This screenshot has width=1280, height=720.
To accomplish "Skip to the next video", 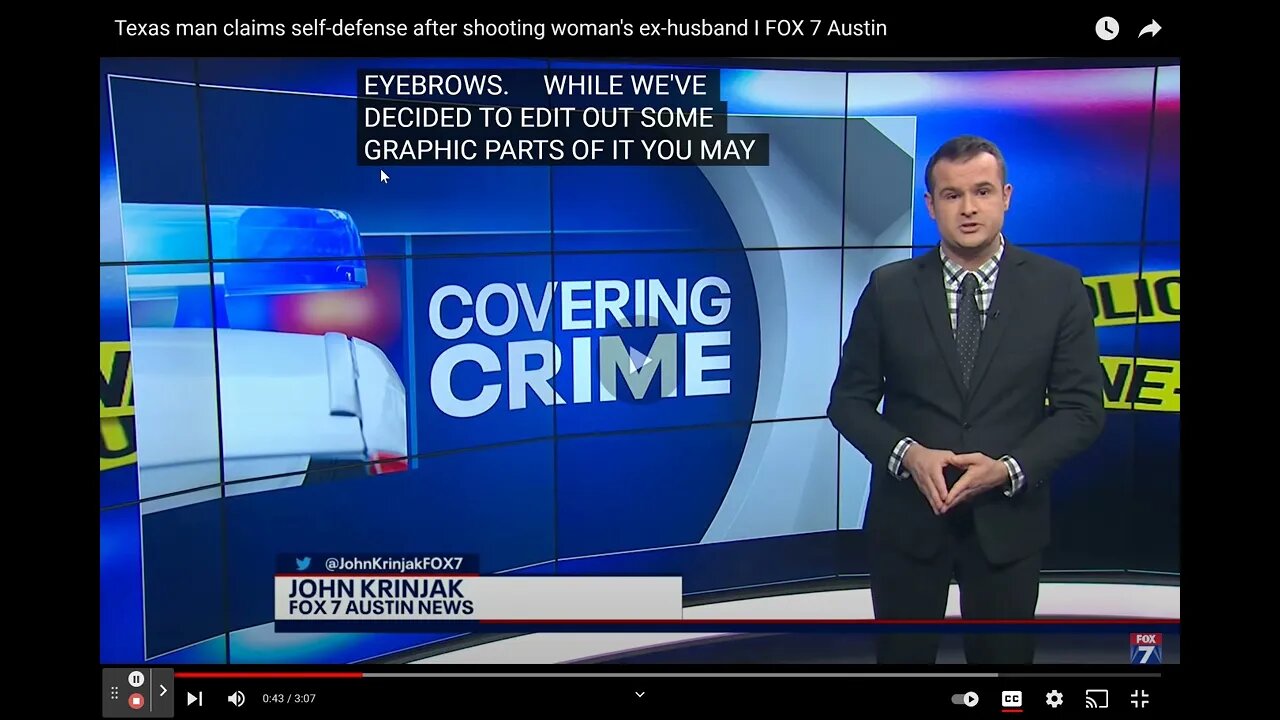I will (195, 699).
